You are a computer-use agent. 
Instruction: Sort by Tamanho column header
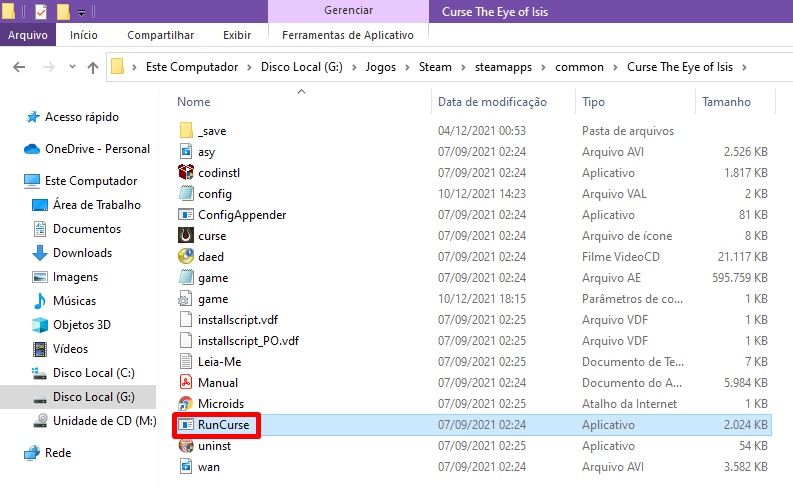726,102
